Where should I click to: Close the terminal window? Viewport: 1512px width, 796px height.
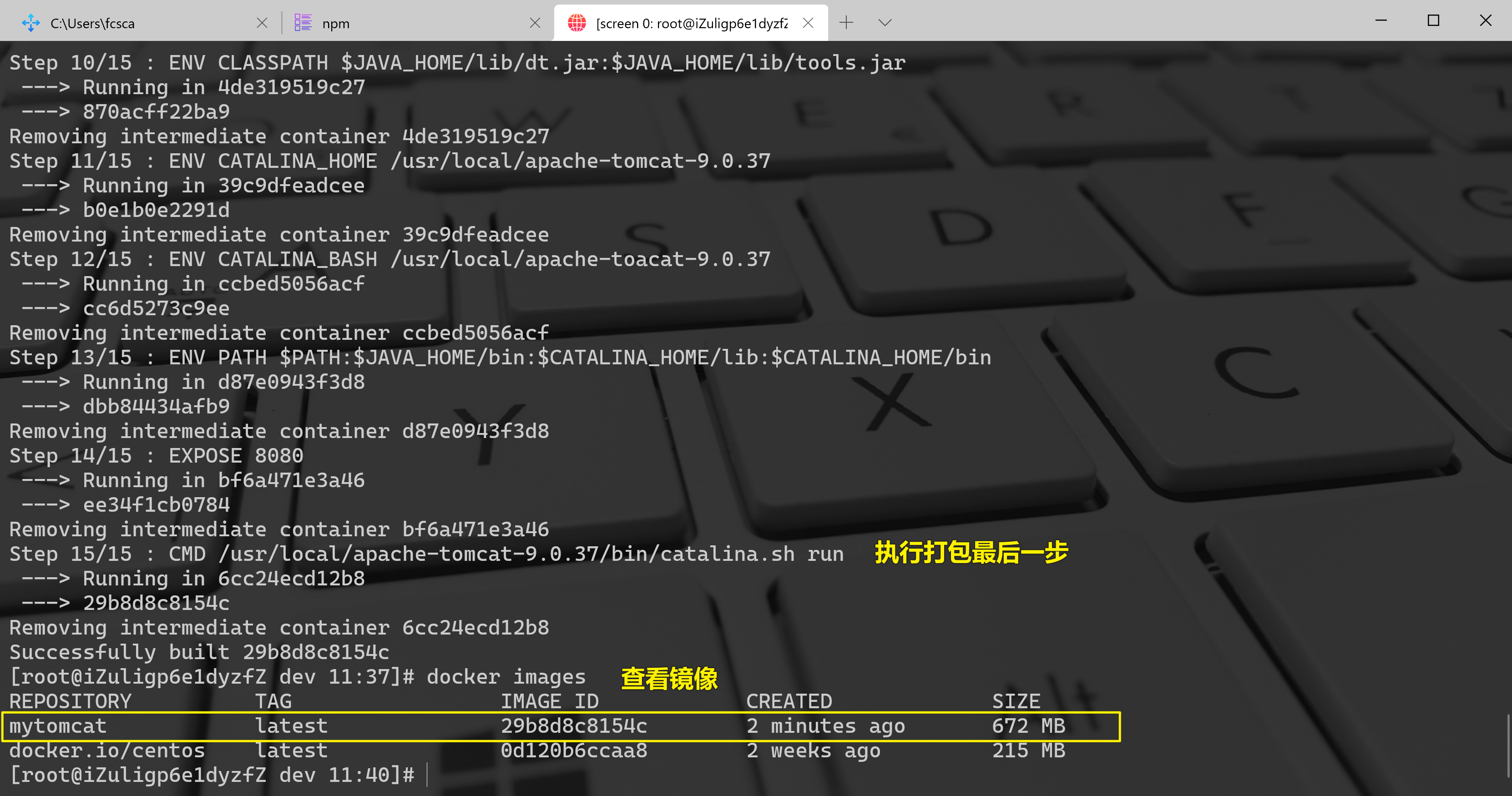1485,20
